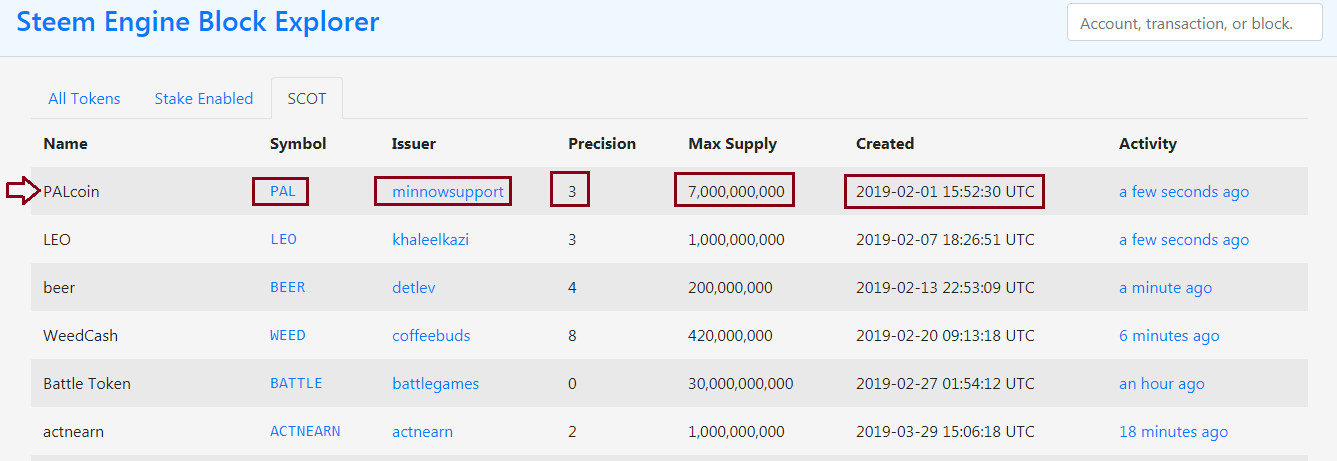Open the BATTLE token symbol link
Image resolution: width=1337 pixels, height=461 pixels.
click(x=296, y=384)
